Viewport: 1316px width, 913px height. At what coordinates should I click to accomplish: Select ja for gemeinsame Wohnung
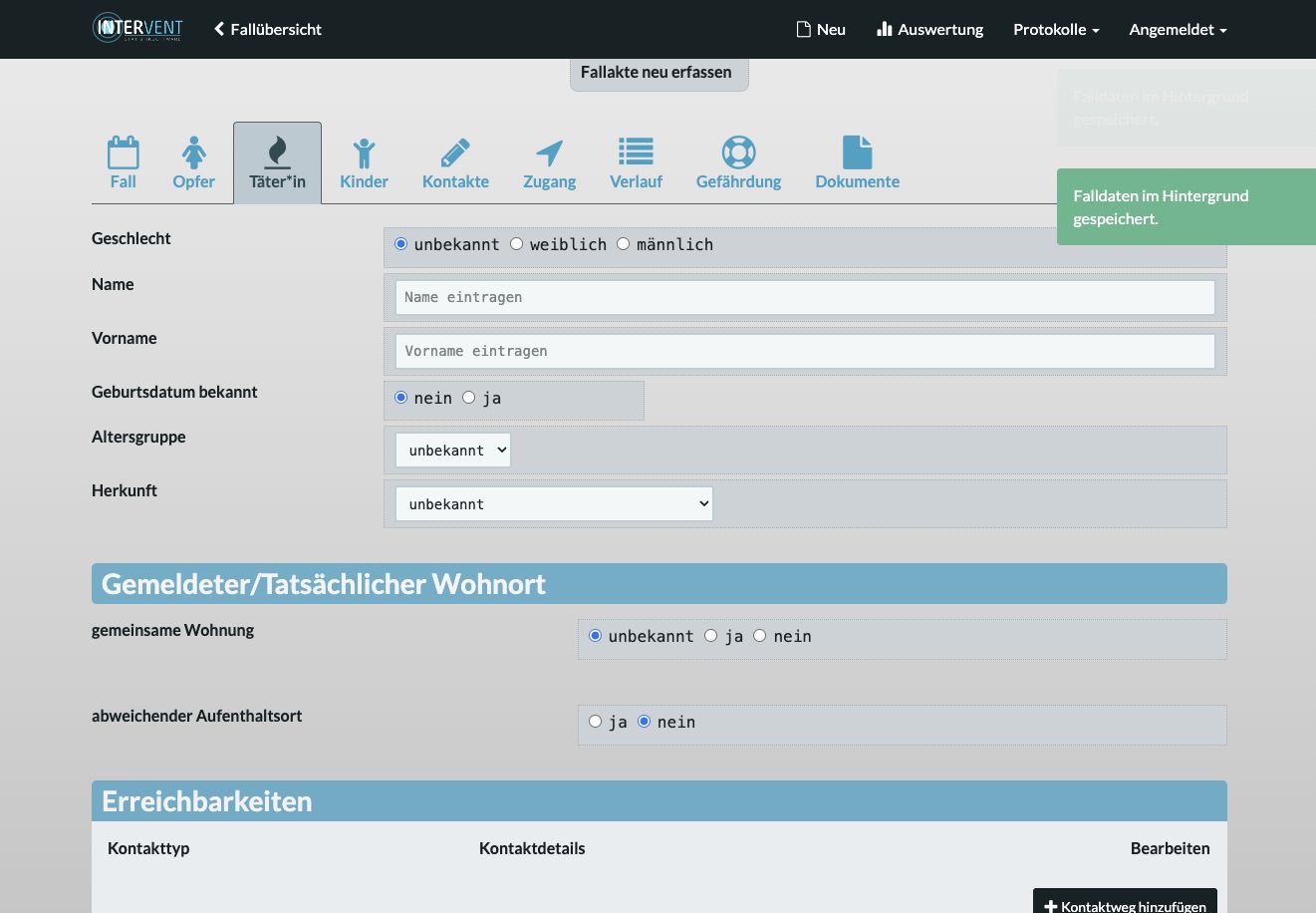coord(711,636)
